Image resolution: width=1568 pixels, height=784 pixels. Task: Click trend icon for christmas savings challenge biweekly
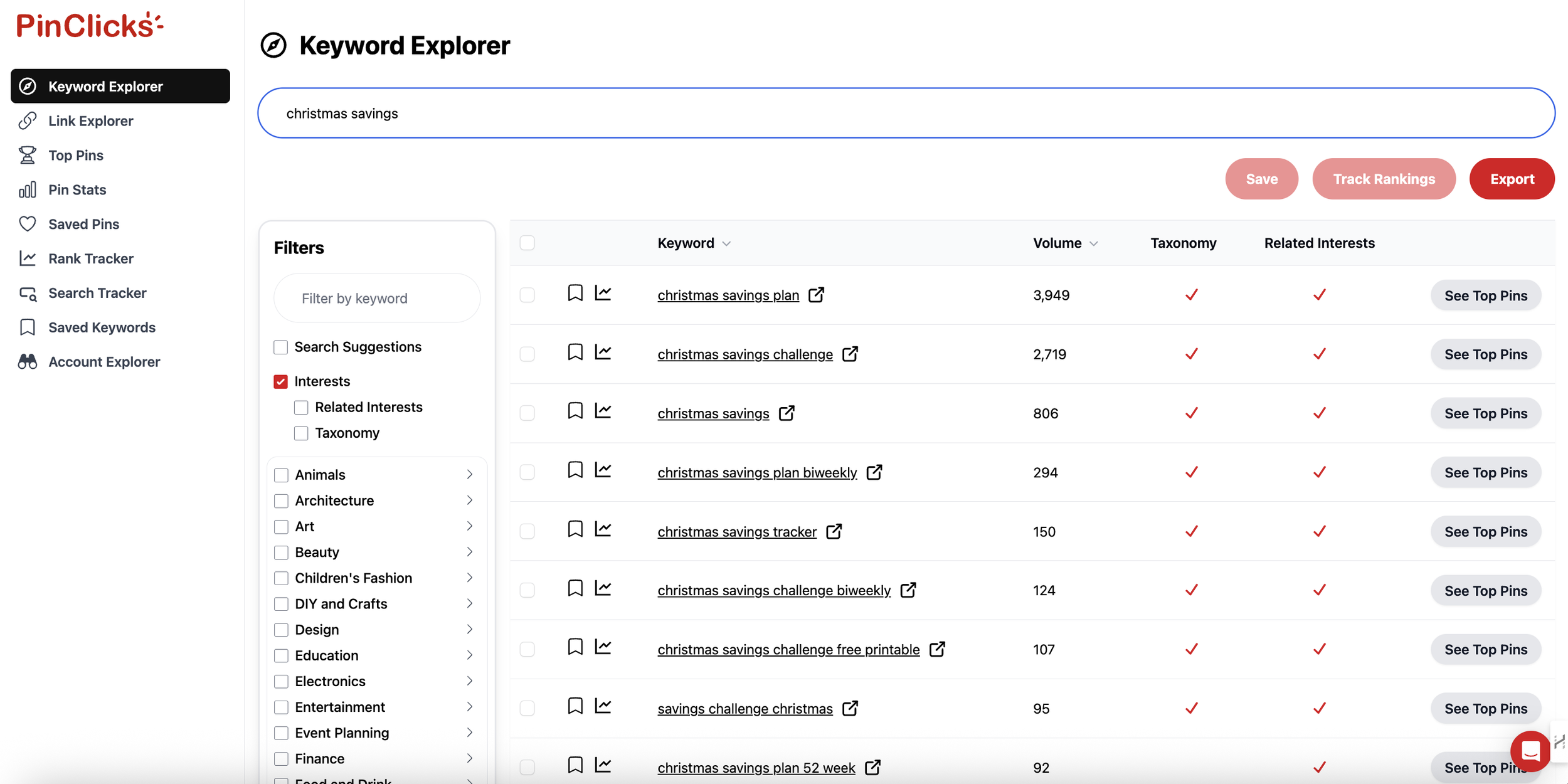tap(603, 588)
